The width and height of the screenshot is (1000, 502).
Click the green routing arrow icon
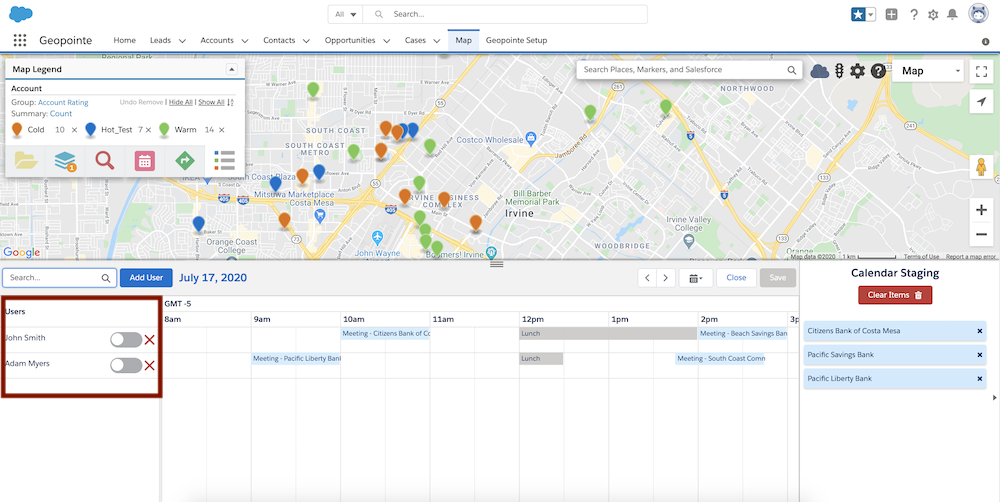pyautogui.click(x=185, y=161)
